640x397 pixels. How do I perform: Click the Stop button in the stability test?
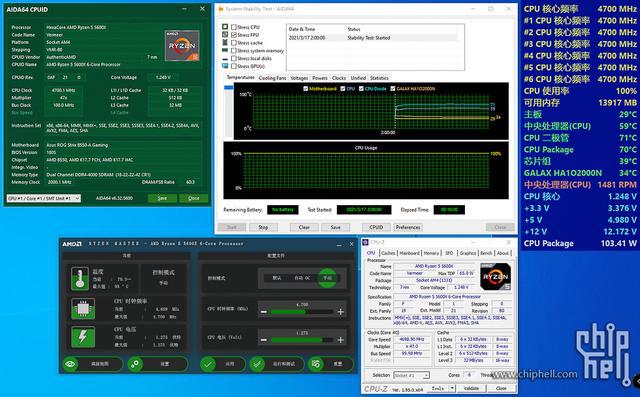(x=263, y=227)
